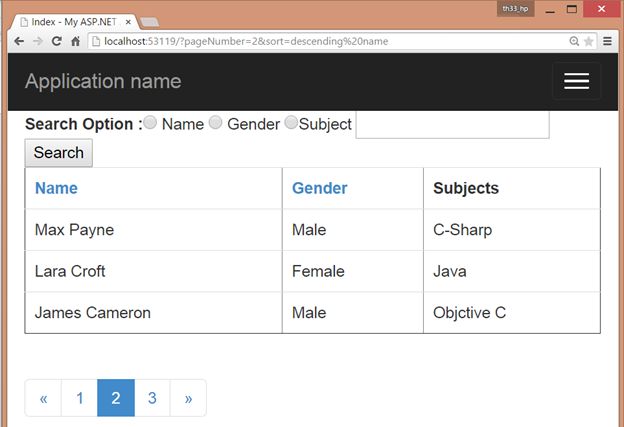Select the Name radio button
This screenshot has width=624, height=427.
(150, 123)
